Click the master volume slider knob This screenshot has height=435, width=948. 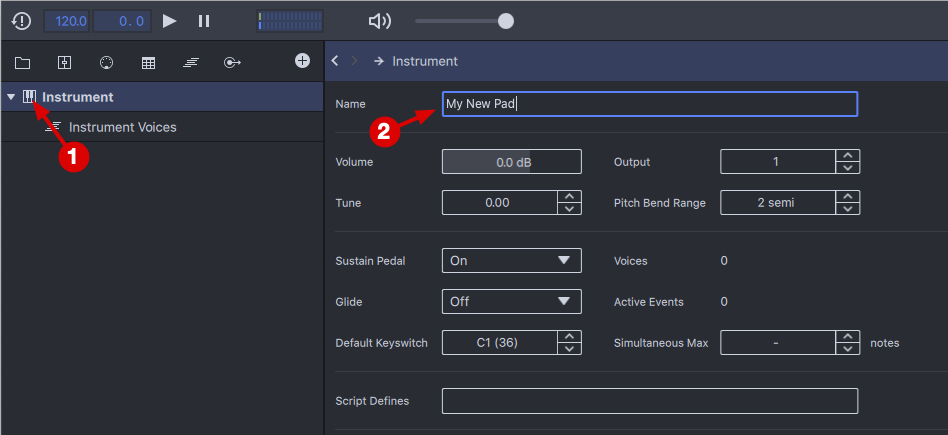point(506,21)
